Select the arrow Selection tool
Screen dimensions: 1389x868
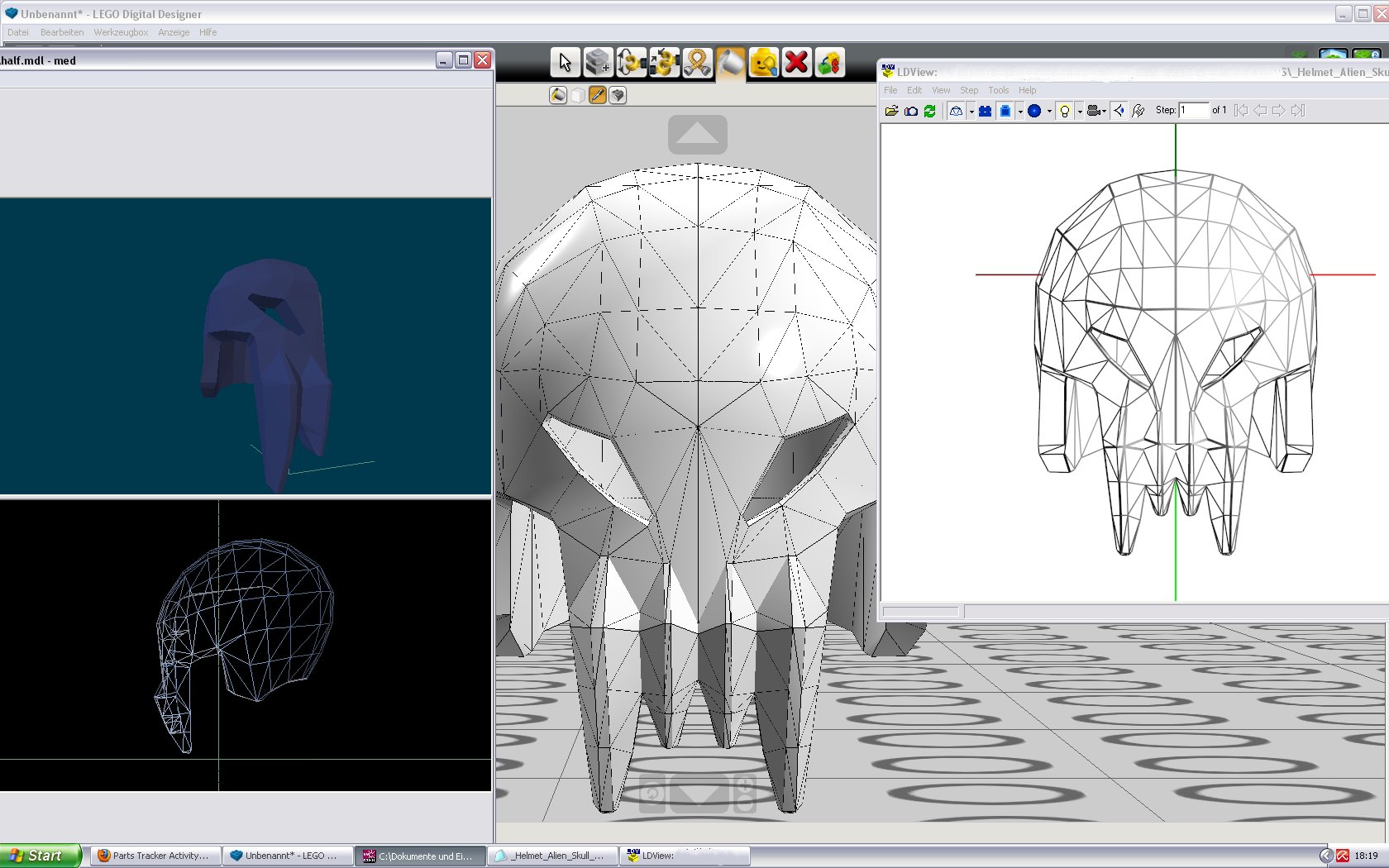[565, 63]
